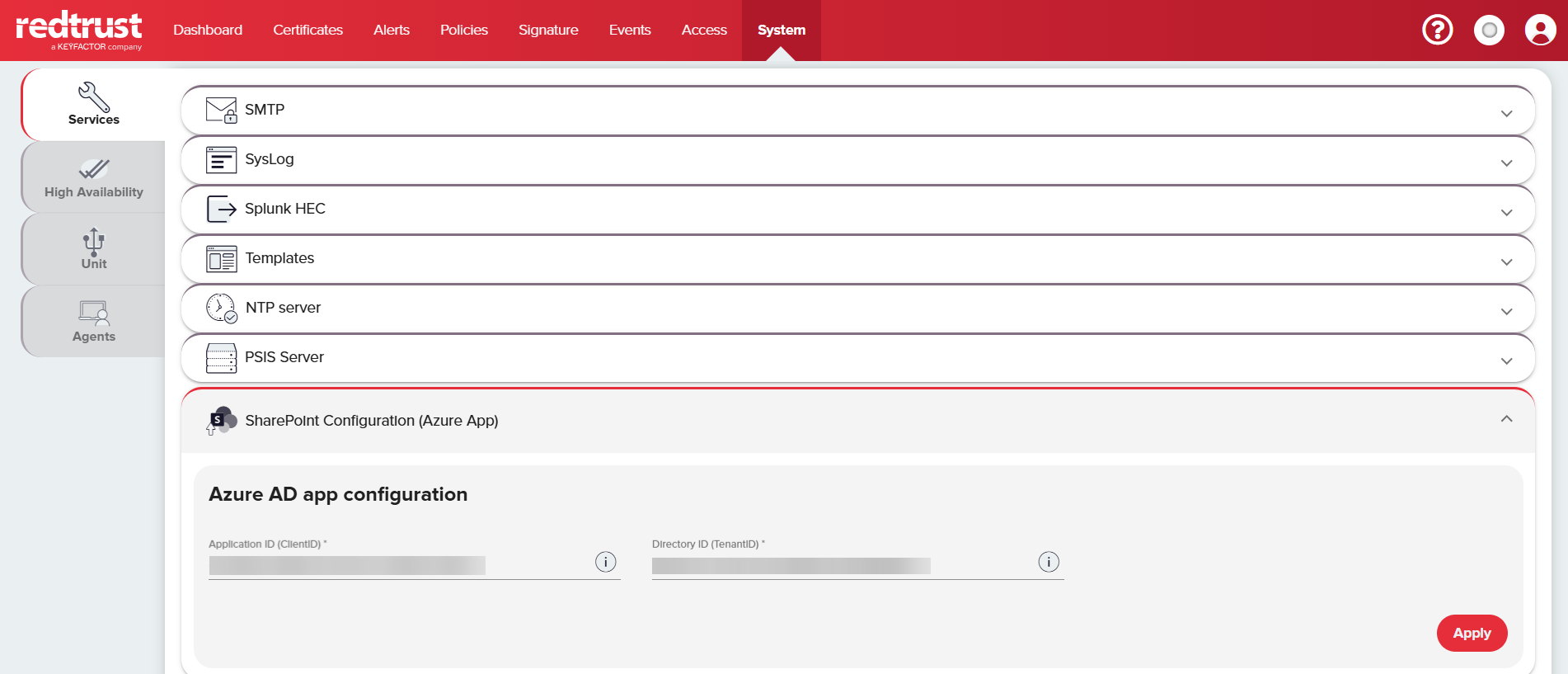This screenshot has height=674, width=1568.
Task: Click the Templates section title
Action: (x=279, y=258)
